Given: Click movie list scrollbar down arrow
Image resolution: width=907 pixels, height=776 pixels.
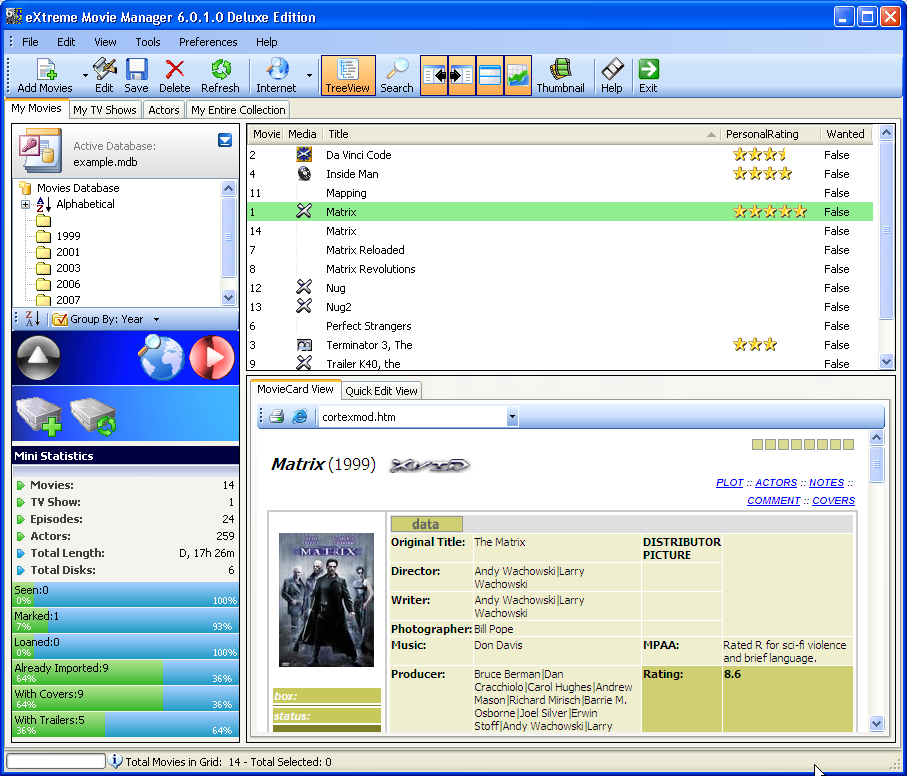Looking at the screenshot, I should (x=886, y=361).
